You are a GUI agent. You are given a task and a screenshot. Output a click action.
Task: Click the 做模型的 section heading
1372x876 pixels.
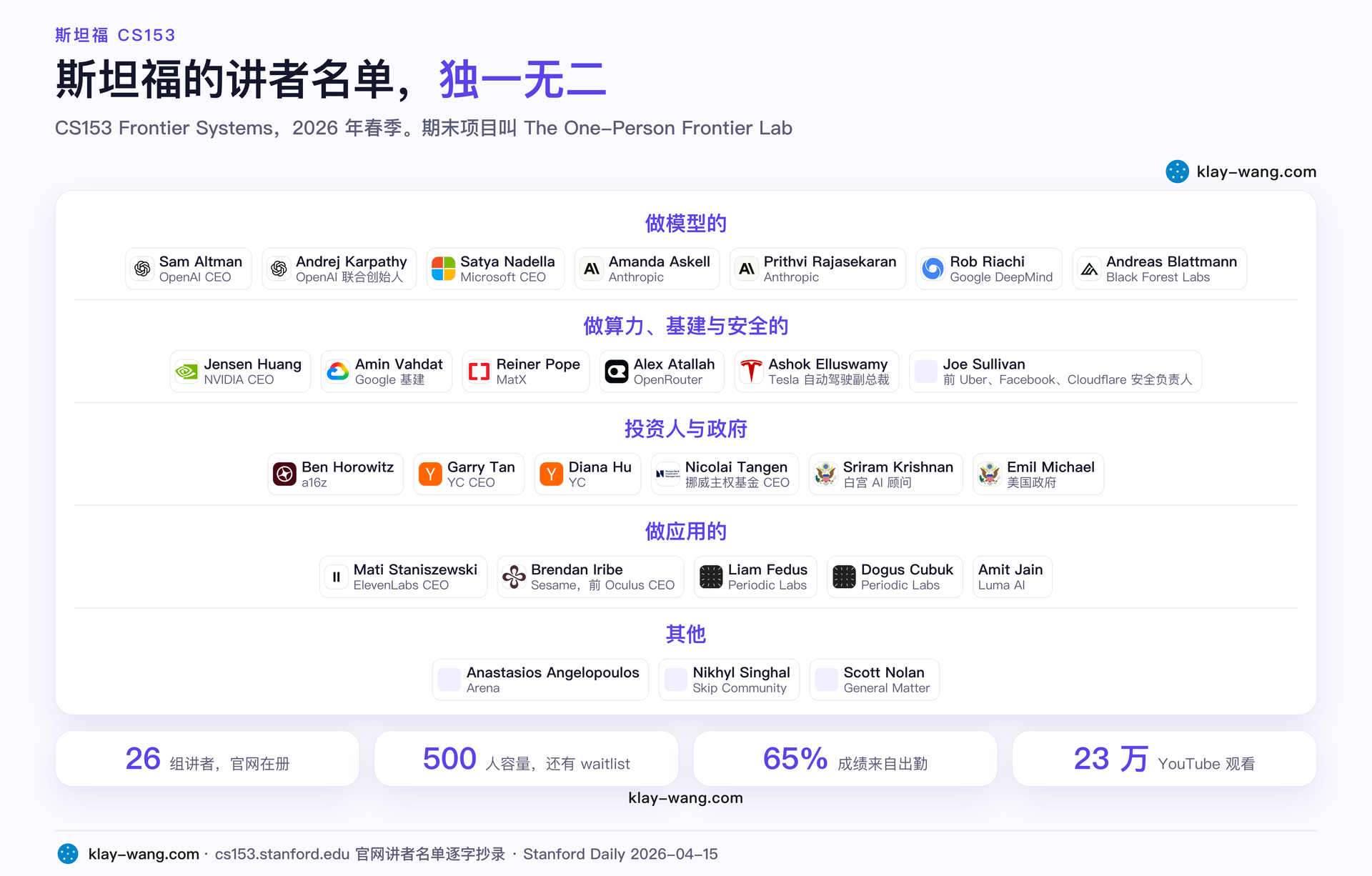pyautogui.click(x=686, y=223)
